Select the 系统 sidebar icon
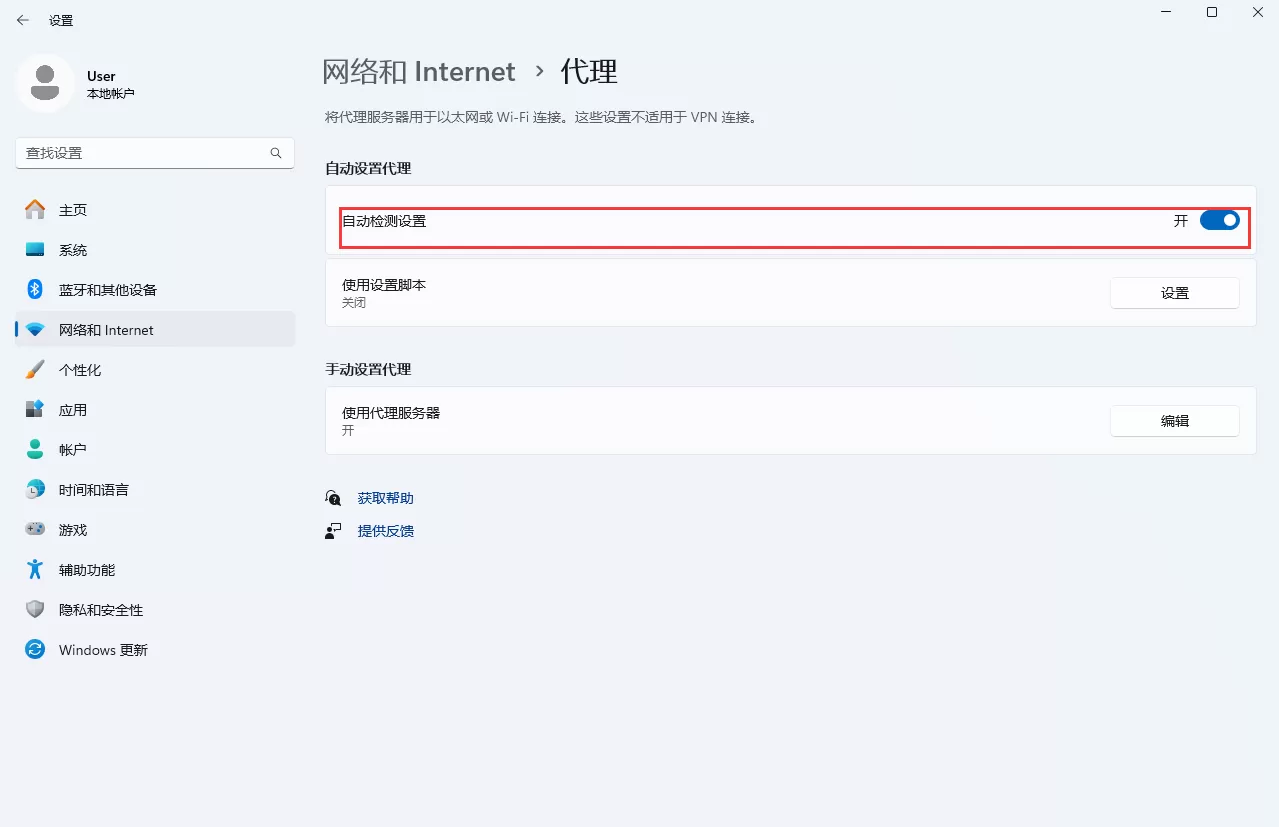This screenshot has height=827, width=1279. point(36,249)
